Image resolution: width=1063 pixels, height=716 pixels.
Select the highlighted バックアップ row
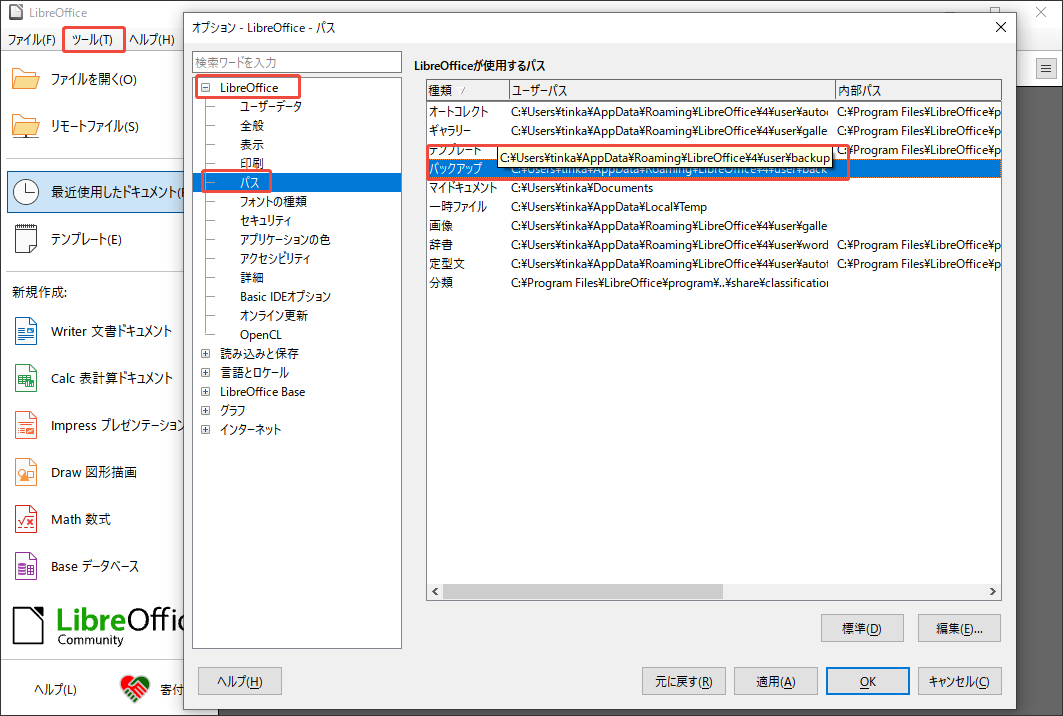coord(714,169)
